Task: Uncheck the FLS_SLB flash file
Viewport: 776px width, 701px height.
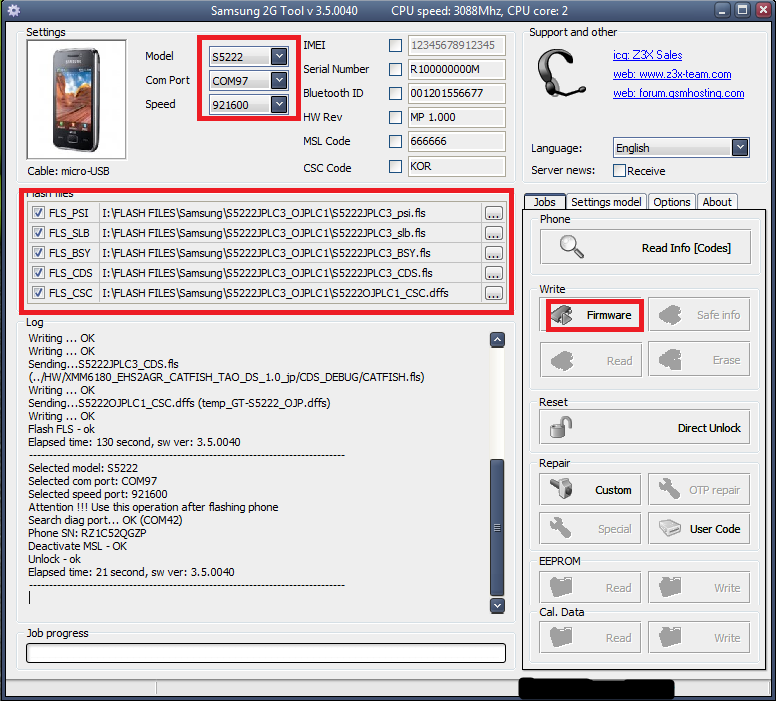Action: click(x=38, y=233)
